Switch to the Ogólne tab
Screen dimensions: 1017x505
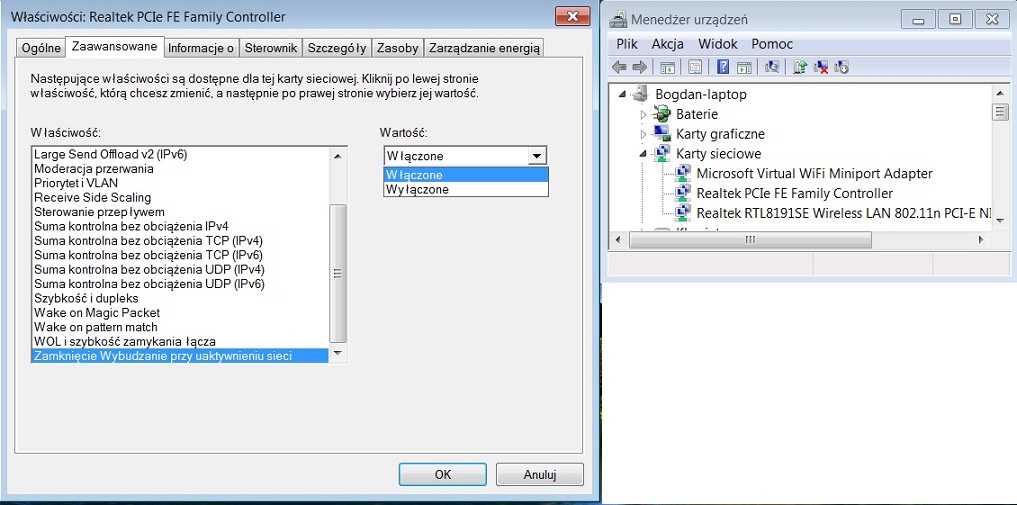41,48
